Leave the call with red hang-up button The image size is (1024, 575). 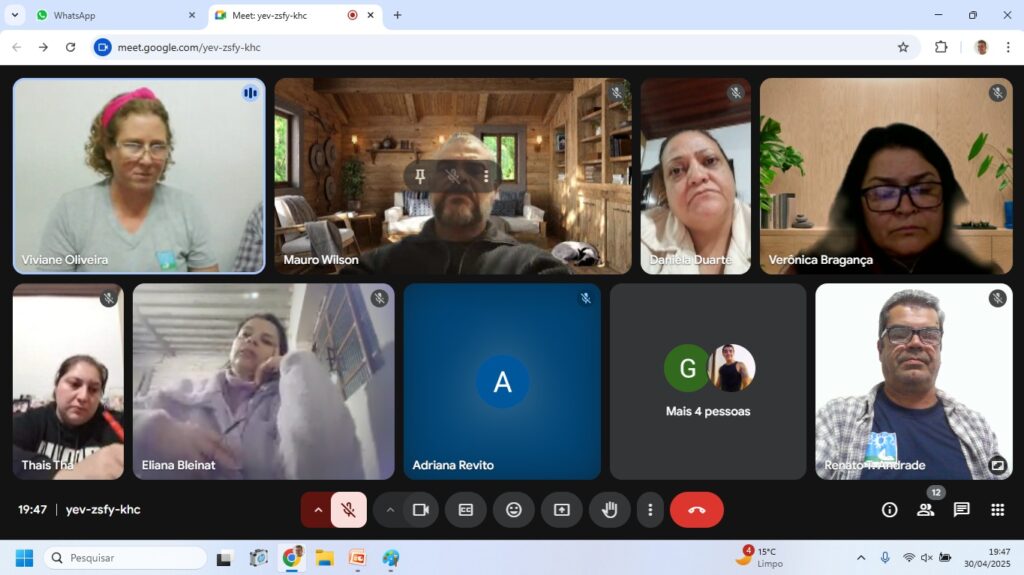tap(696, 510)
